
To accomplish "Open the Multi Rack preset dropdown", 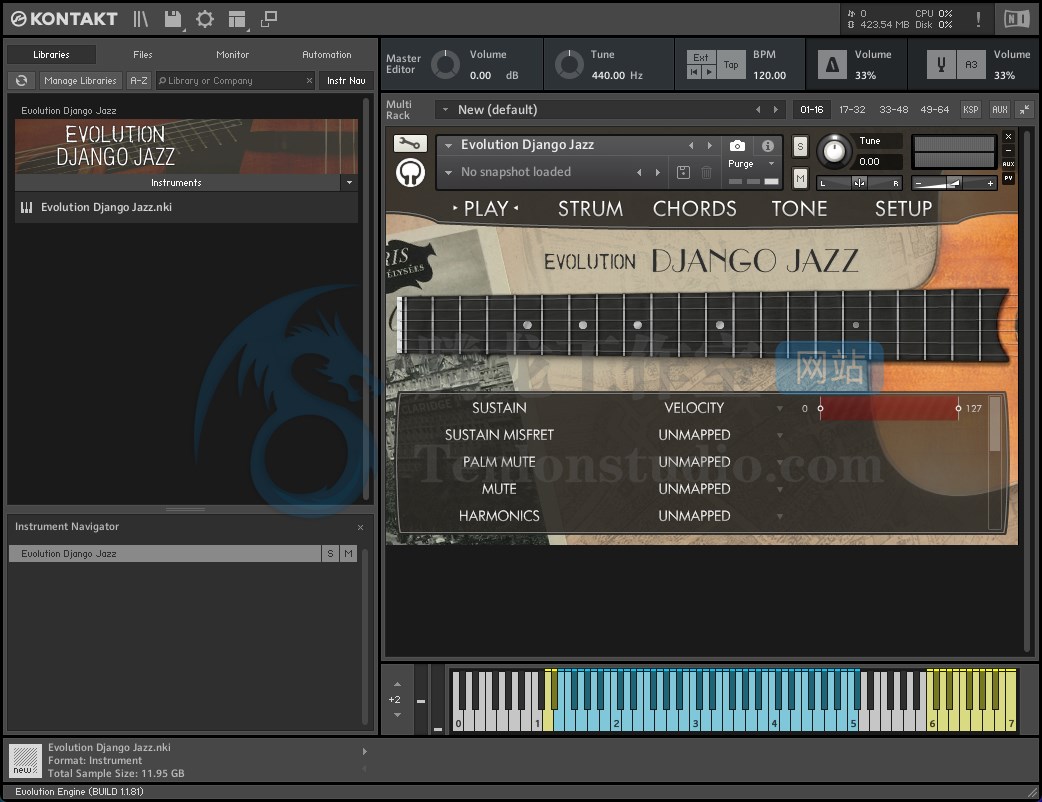I will [445, 110].
